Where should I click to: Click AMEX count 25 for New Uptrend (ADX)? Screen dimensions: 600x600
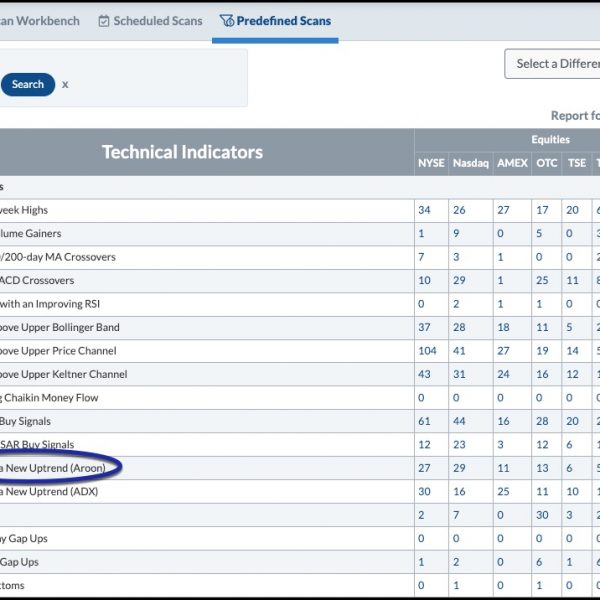503,492
